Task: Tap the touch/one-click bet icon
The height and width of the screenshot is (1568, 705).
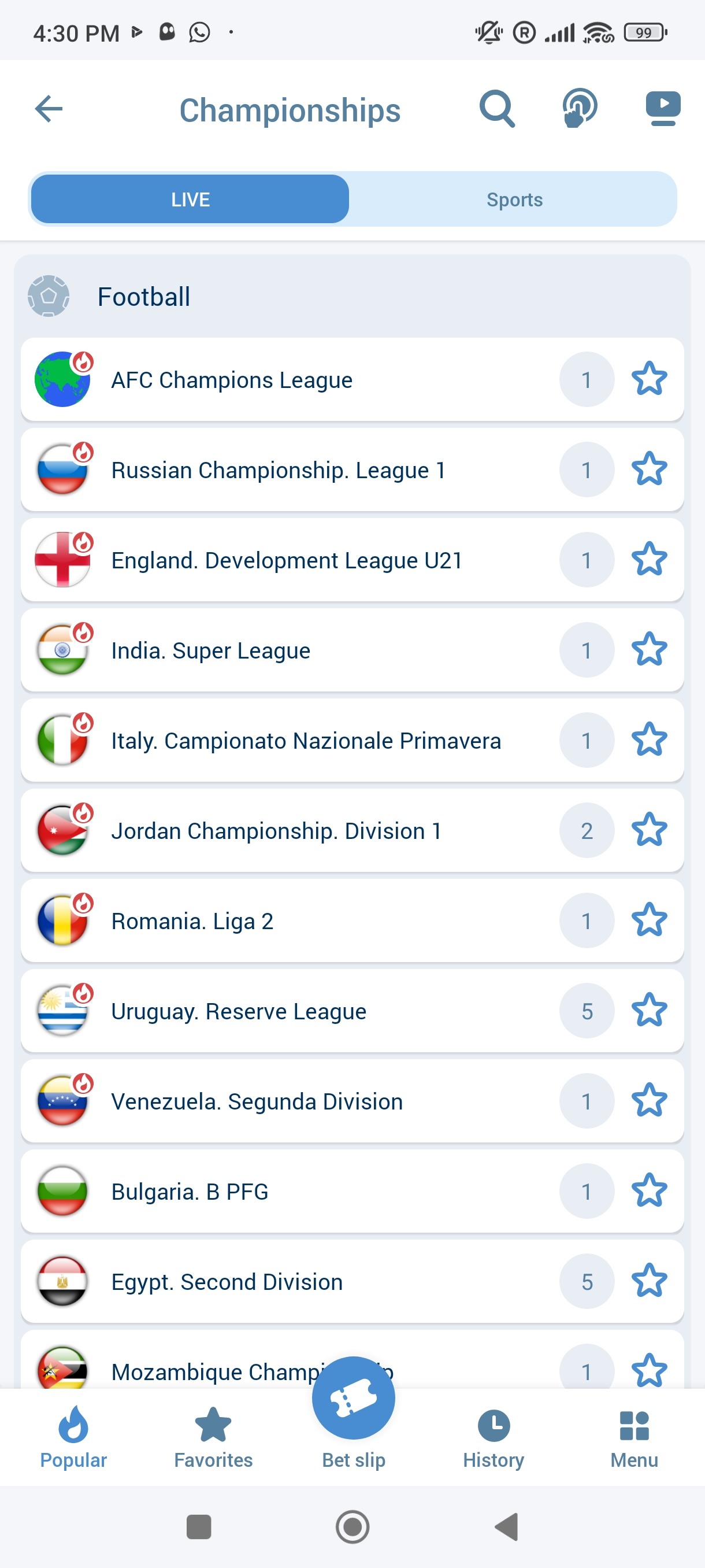Action: (580, 108)
